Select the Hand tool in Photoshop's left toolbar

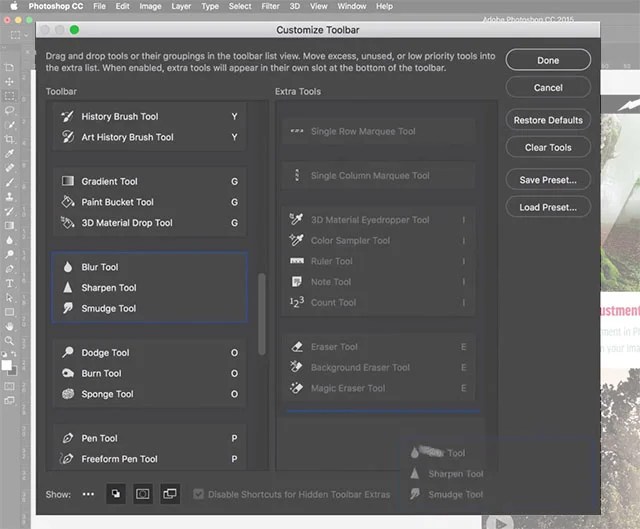pos(9,327)
